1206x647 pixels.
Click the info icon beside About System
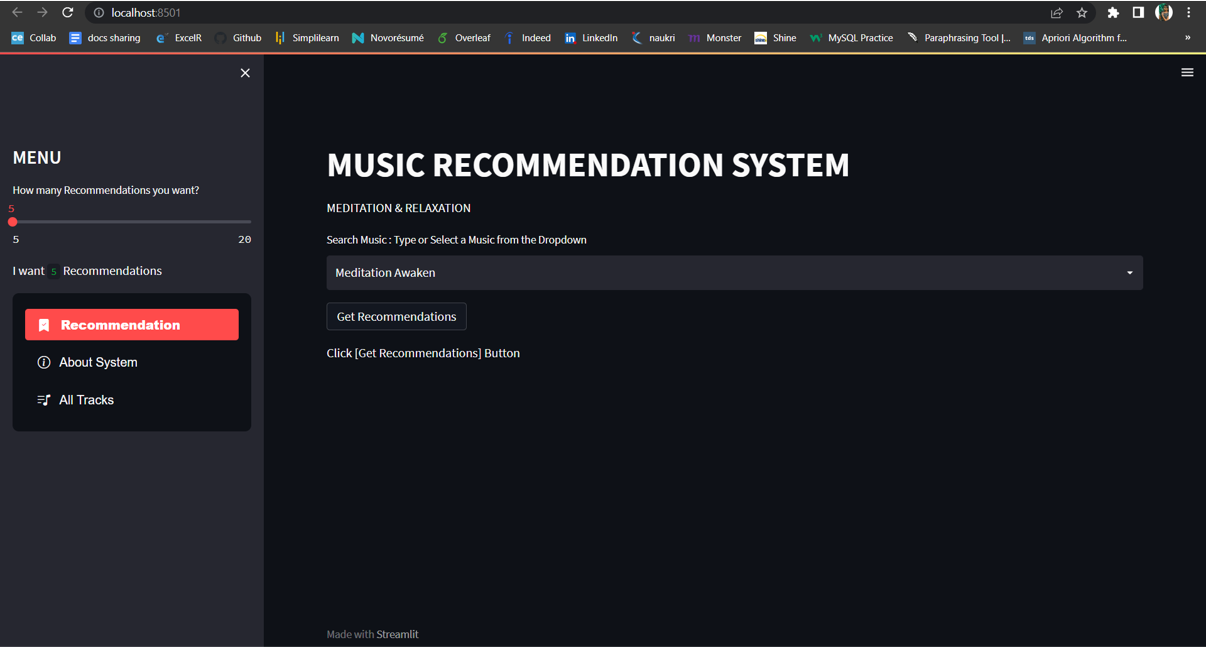tap(44, 362)
